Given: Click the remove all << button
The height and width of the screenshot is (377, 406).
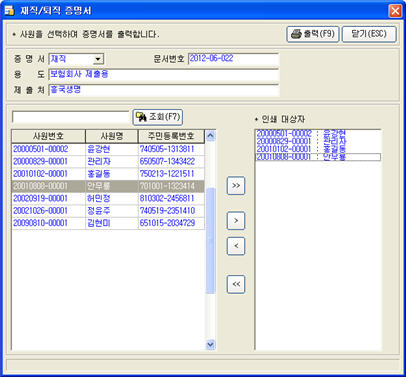Looking at the screenshot, I should pyautogui.click(x=236, y=284).
